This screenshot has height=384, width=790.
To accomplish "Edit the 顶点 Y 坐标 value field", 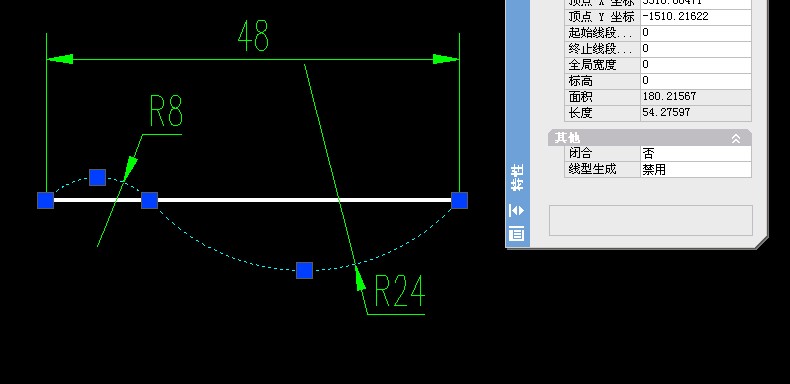I will click(x=696, y=16).
